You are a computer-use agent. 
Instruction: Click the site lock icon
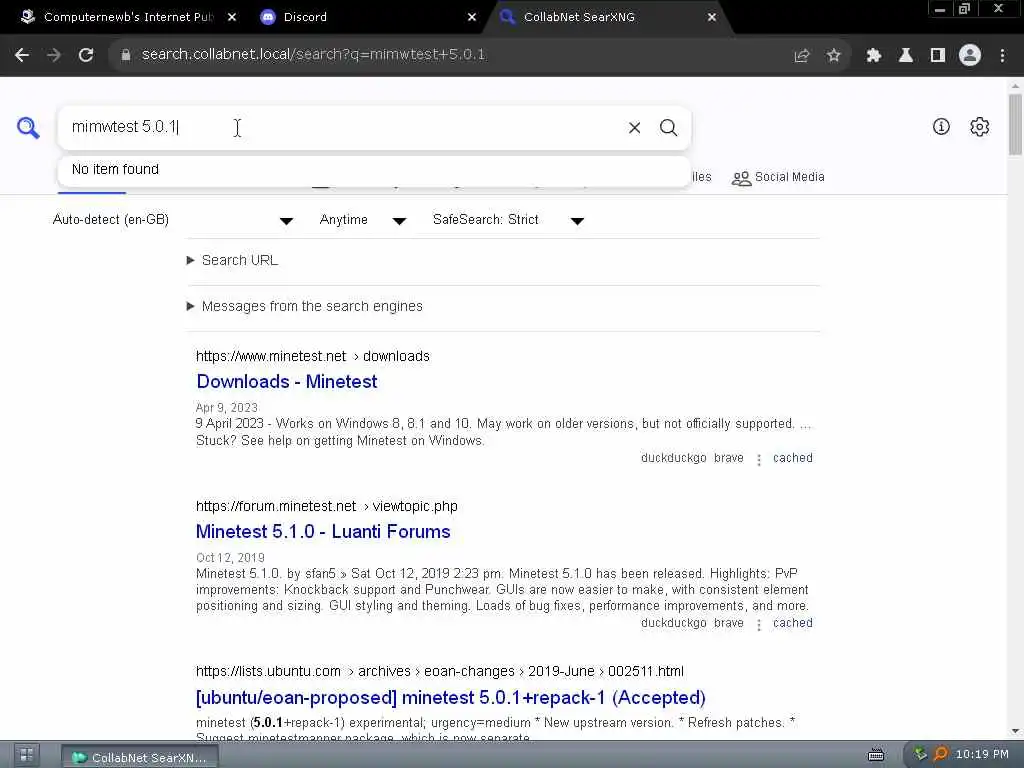(x=126, y=55)
